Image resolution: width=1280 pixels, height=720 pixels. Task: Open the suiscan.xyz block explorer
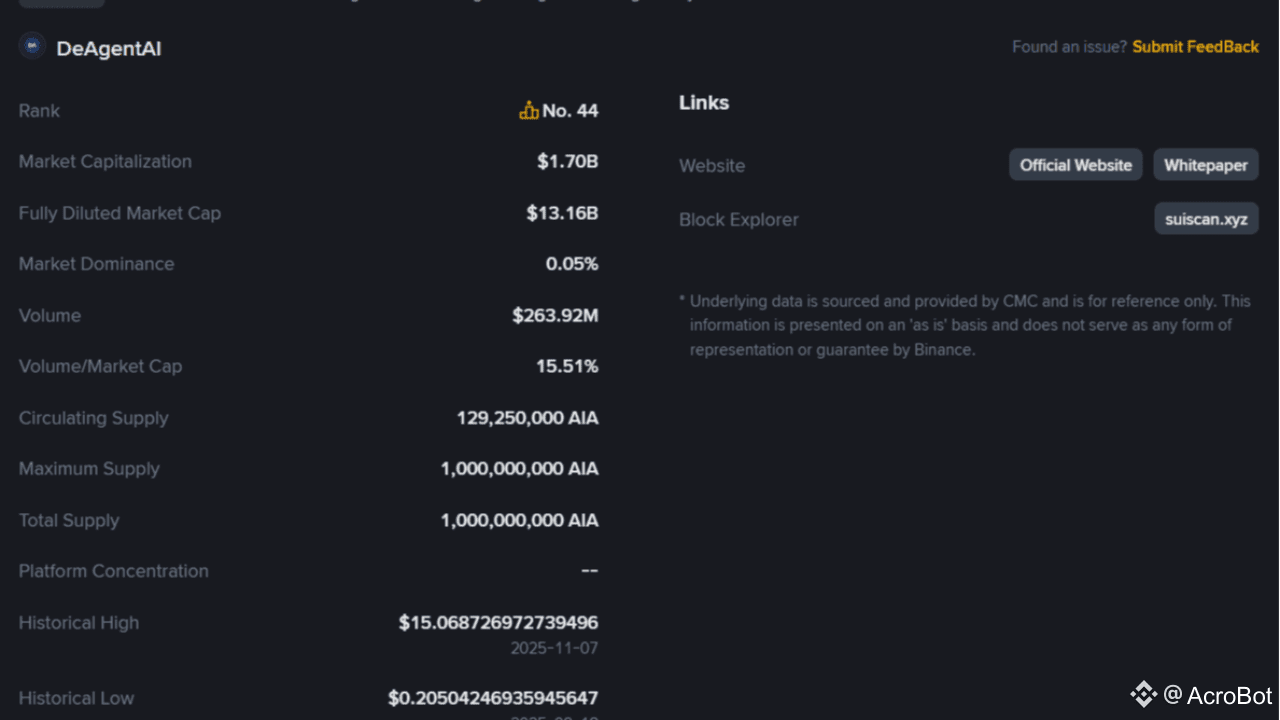click(x=1206, y=219)
